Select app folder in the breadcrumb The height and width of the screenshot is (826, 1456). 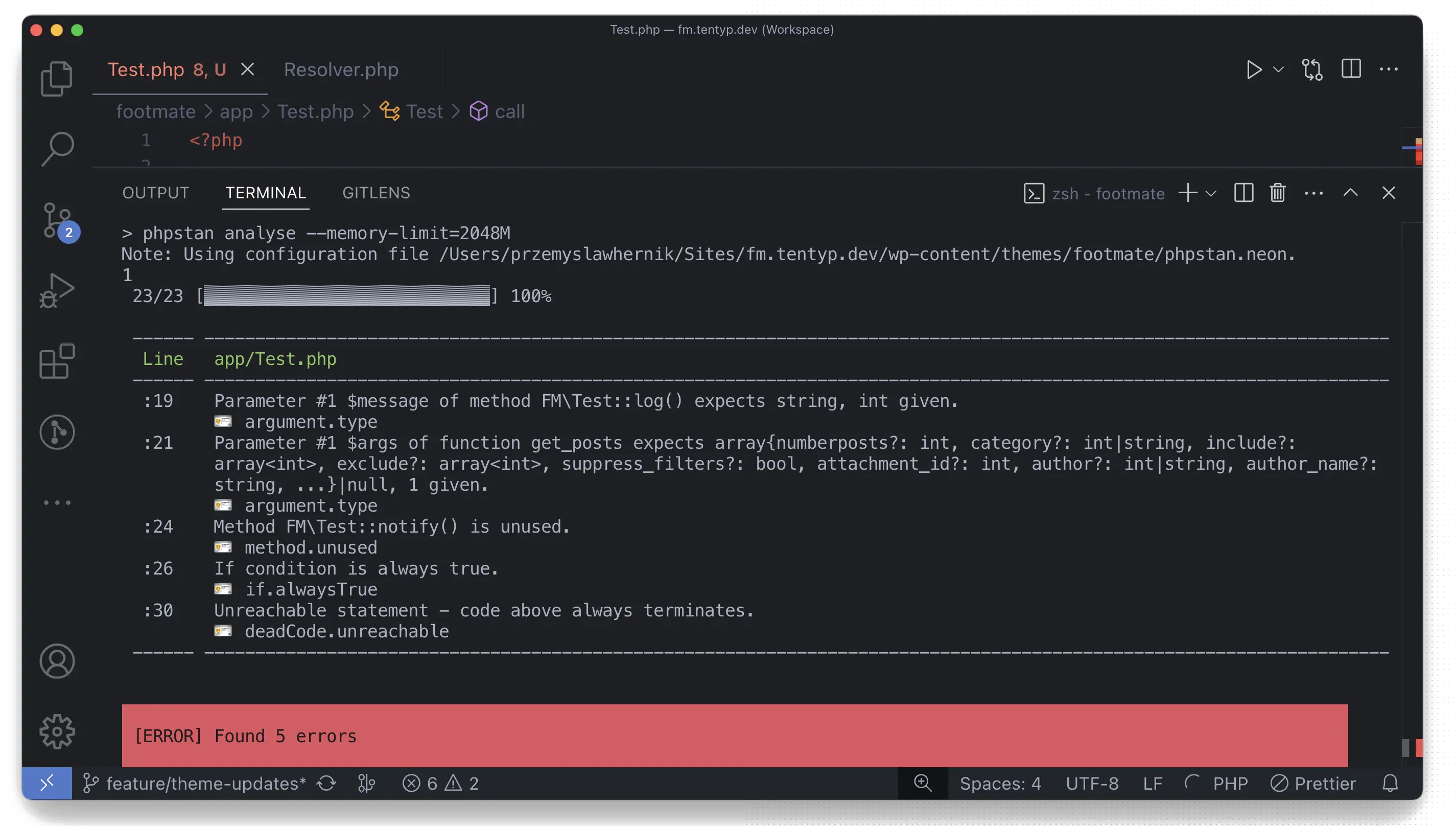click(x=236, y=112)
